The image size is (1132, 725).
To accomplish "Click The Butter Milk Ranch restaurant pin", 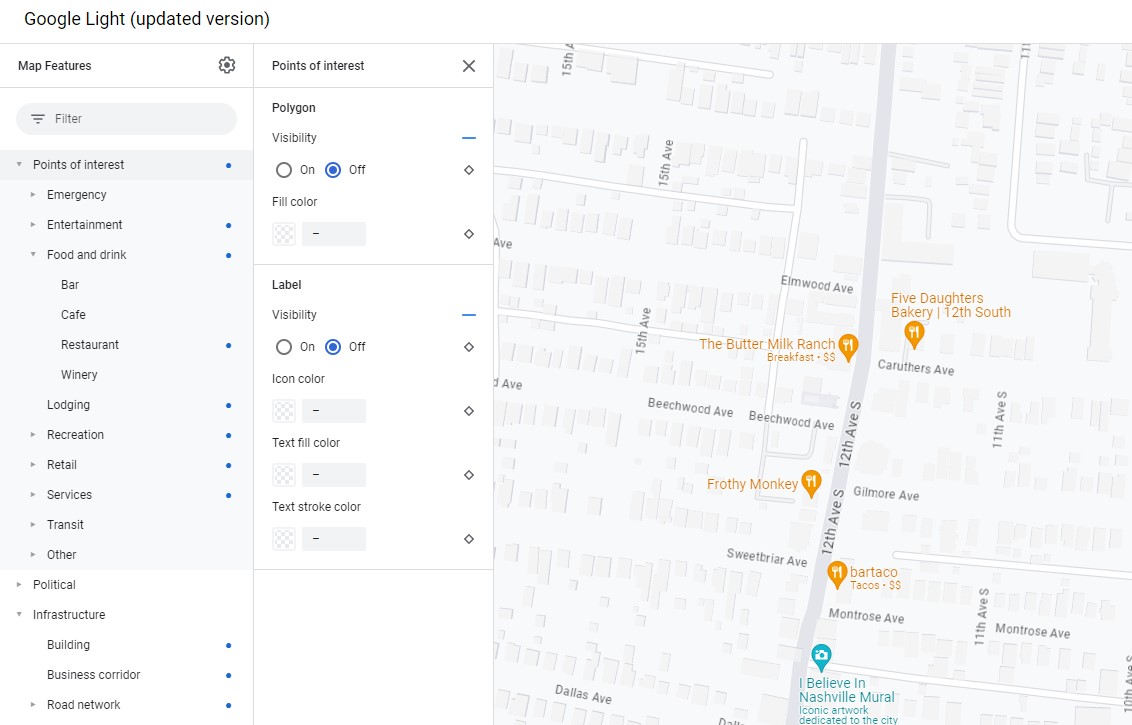I will point(848,346).
